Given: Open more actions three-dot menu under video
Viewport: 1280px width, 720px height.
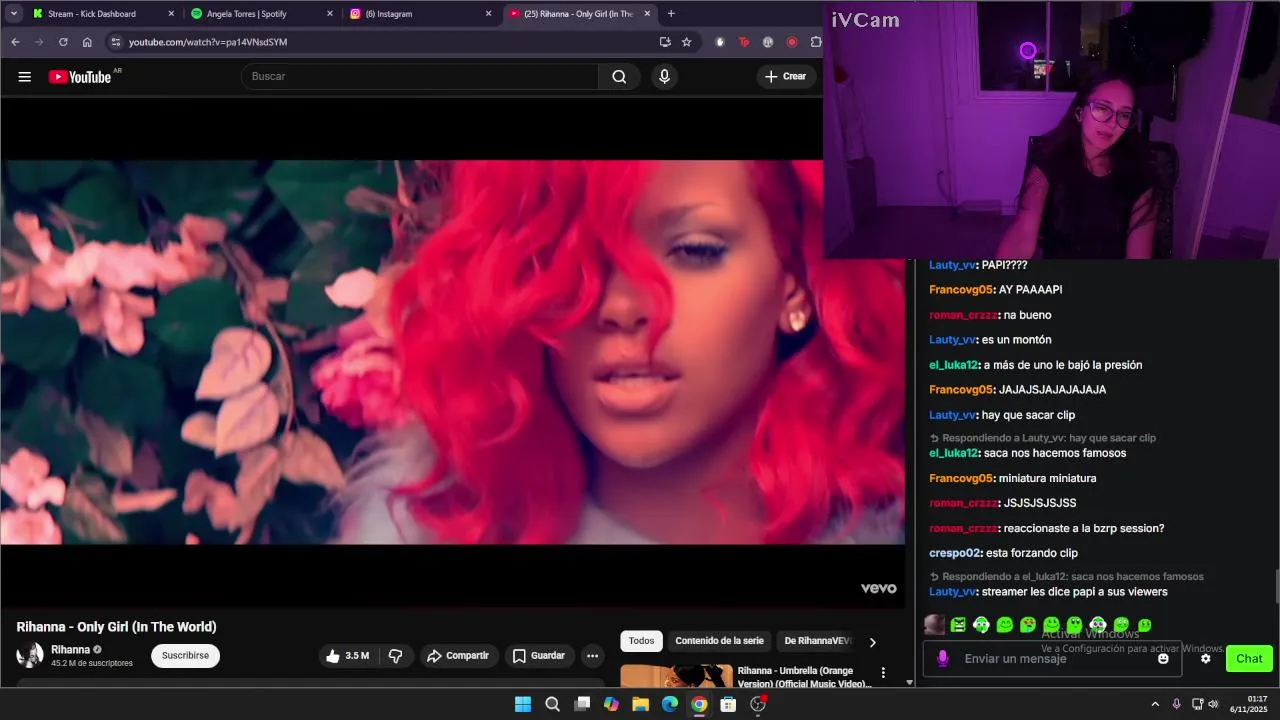Looking at the screenshot, I should pyautogui.click(x=593, y=656).
